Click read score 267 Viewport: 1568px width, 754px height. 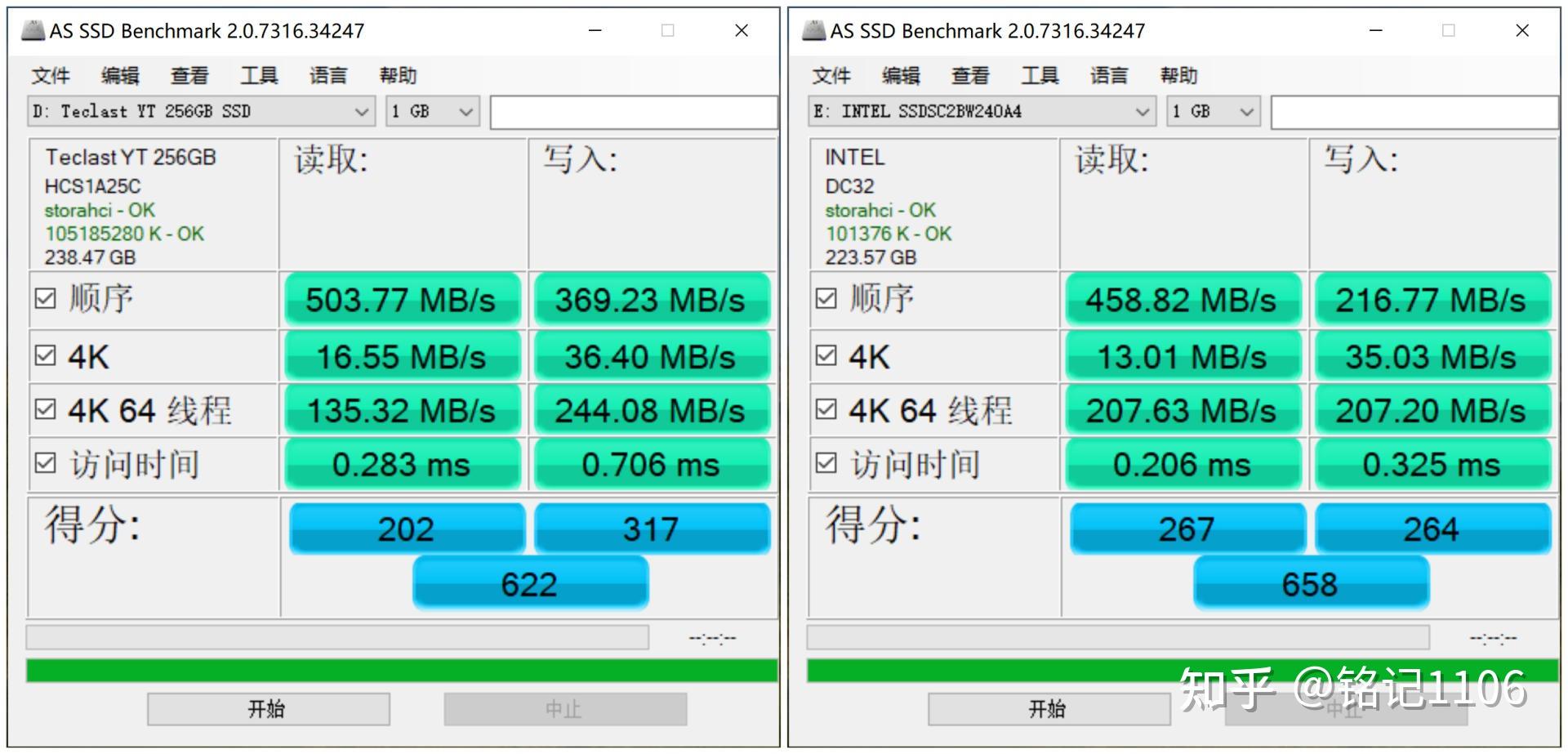(x=1187, y=529)
